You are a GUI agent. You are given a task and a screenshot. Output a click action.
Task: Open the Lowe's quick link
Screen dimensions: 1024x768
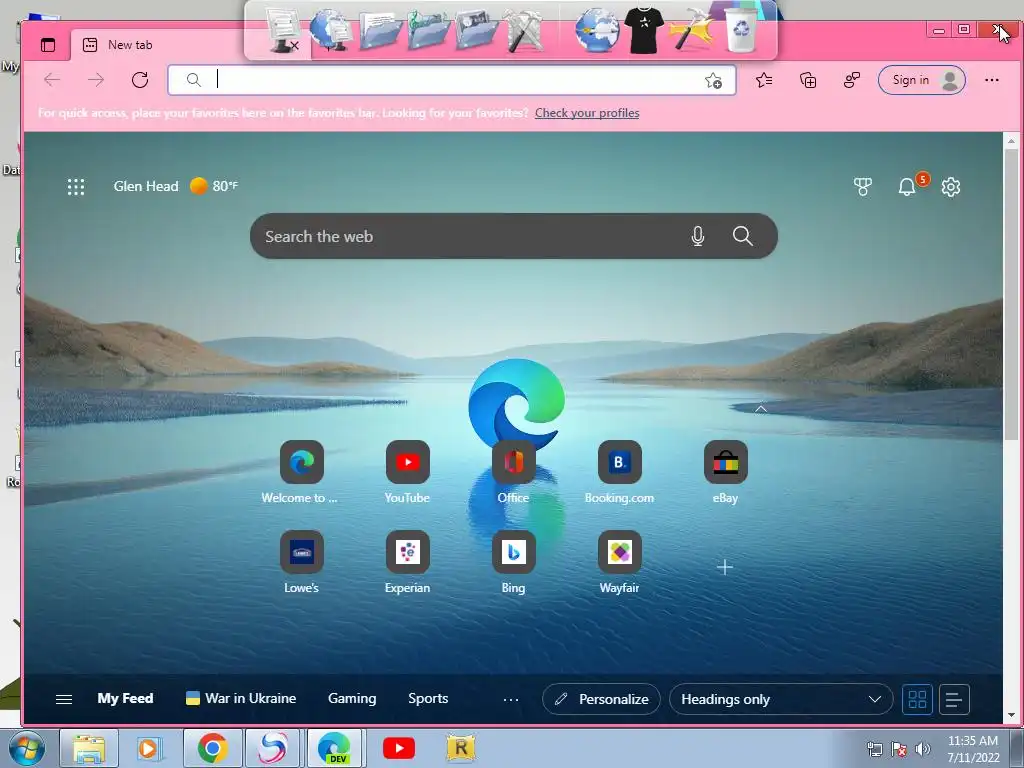point(301,562)
